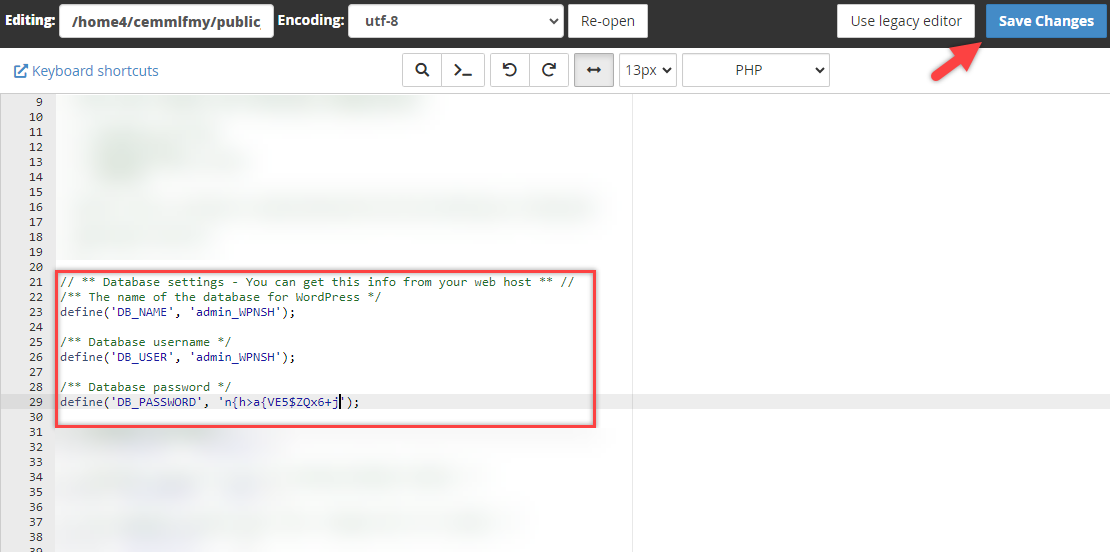Open the search tool in editor toolbar
The image size is (1110, 552).
423,70
